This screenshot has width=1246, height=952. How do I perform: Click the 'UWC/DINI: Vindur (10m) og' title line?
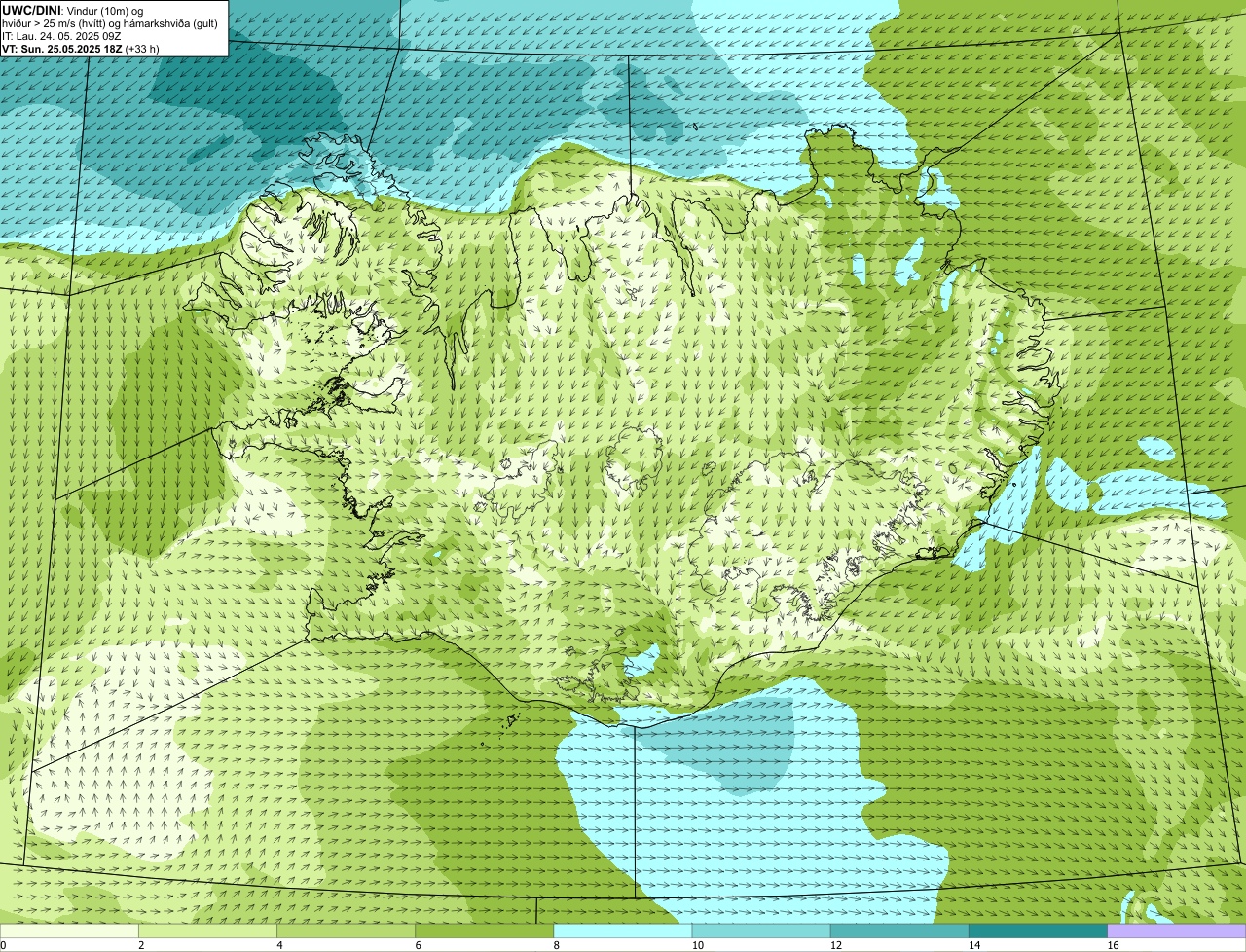tap(72, 10)
